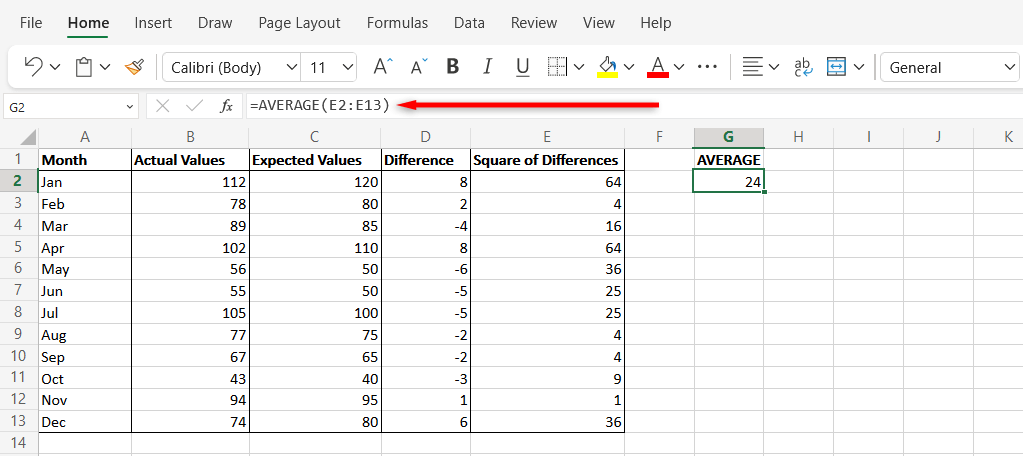Select the Format Painter brush

pos(134,67)
